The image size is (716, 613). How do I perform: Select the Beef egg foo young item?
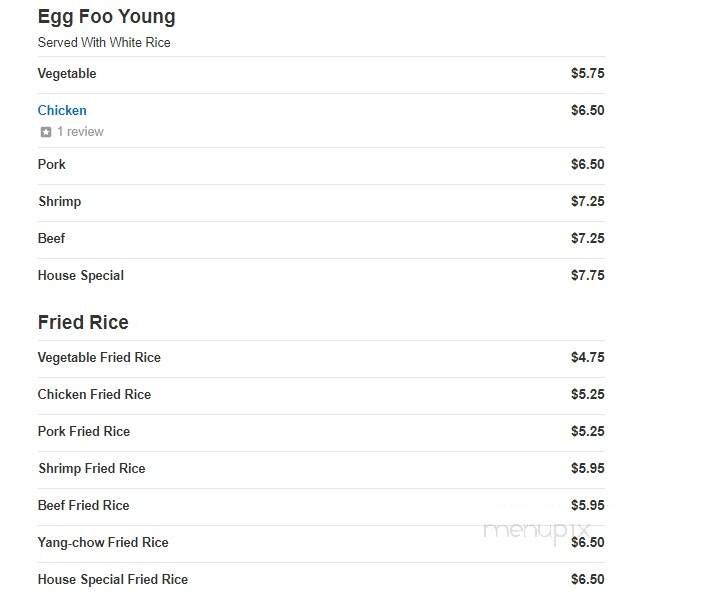(51, 238)
